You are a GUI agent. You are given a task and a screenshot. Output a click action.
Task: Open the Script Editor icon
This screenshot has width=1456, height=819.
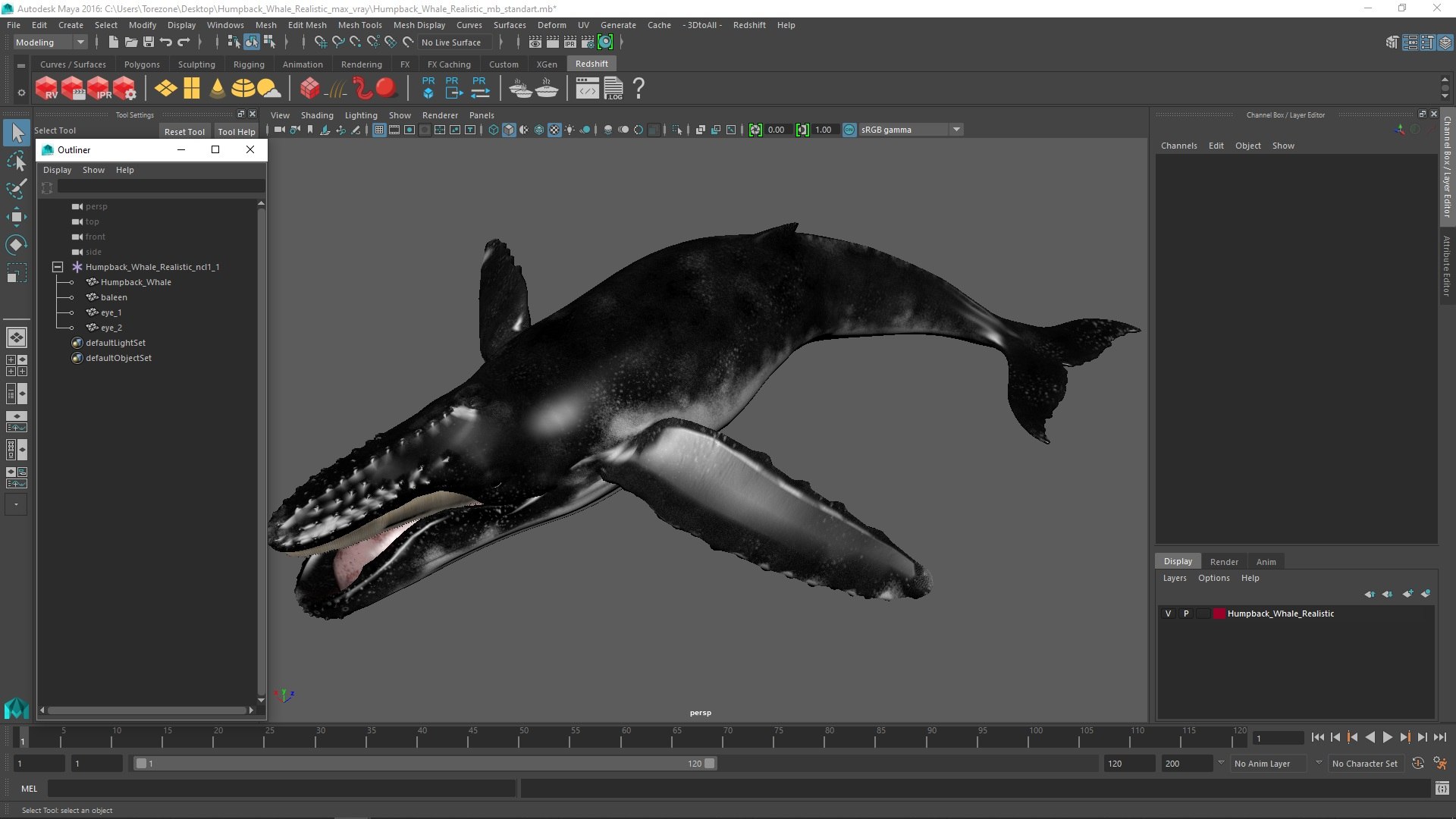(x=1442, y=789)
